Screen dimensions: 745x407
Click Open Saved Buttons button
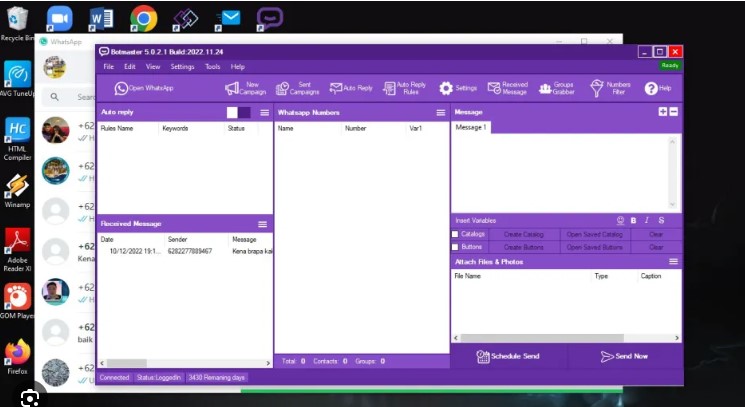(594, 247)
